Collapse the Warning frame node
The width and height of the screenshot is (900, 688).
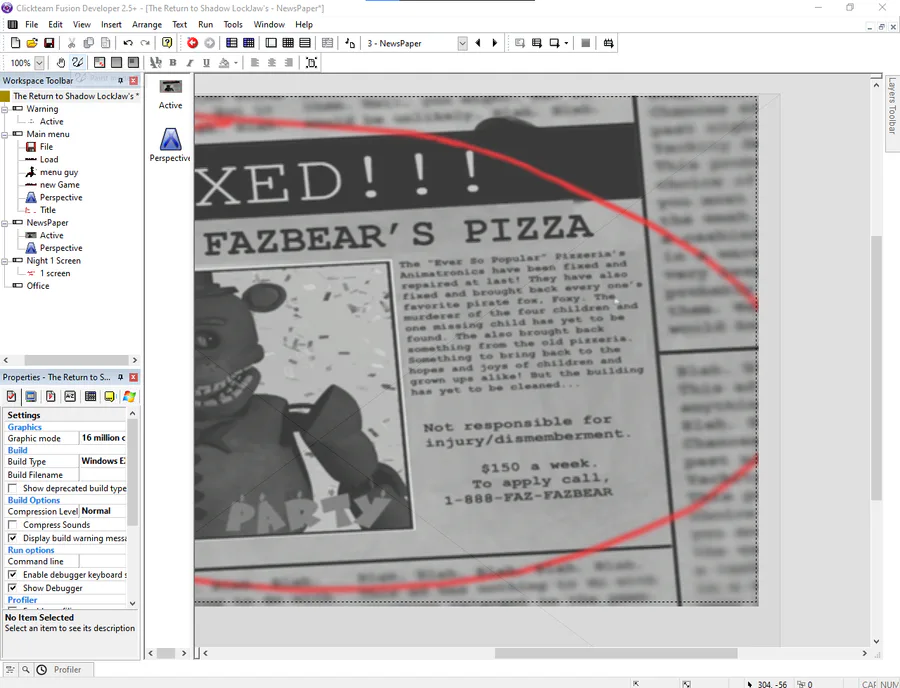[x=5, y=109]
